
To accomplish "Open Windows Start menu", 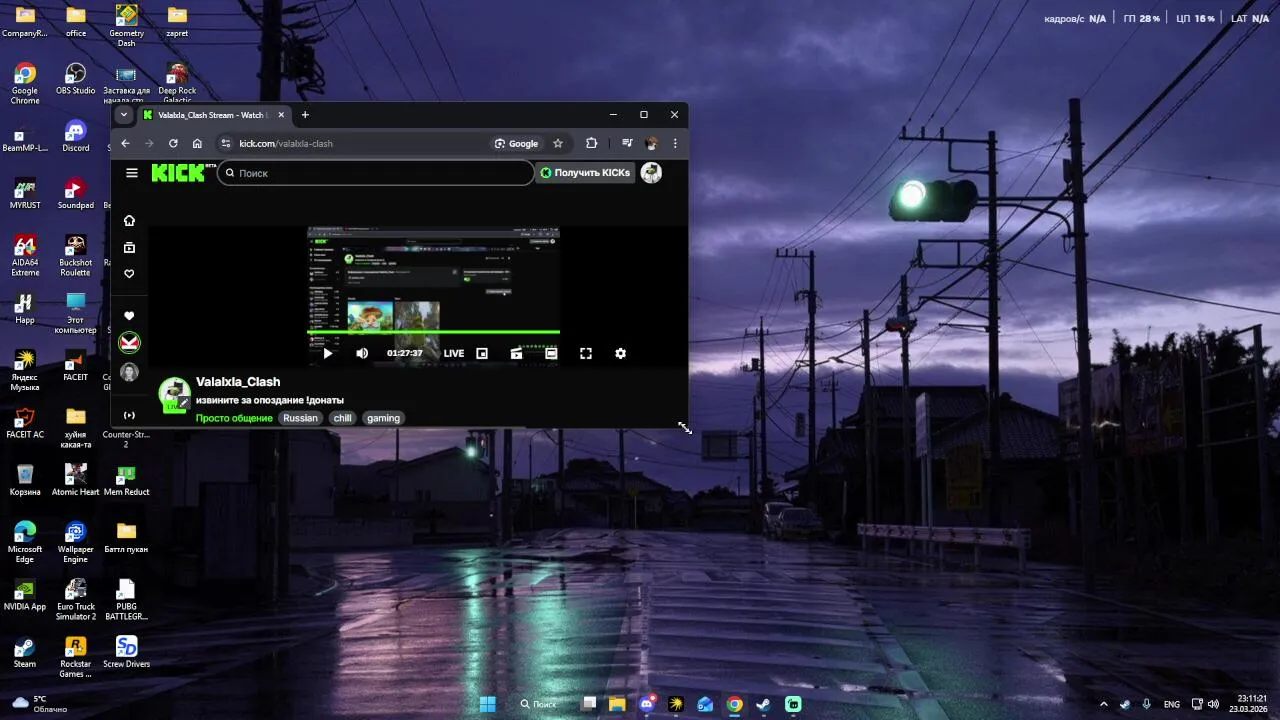I will (x=487, y=704).
